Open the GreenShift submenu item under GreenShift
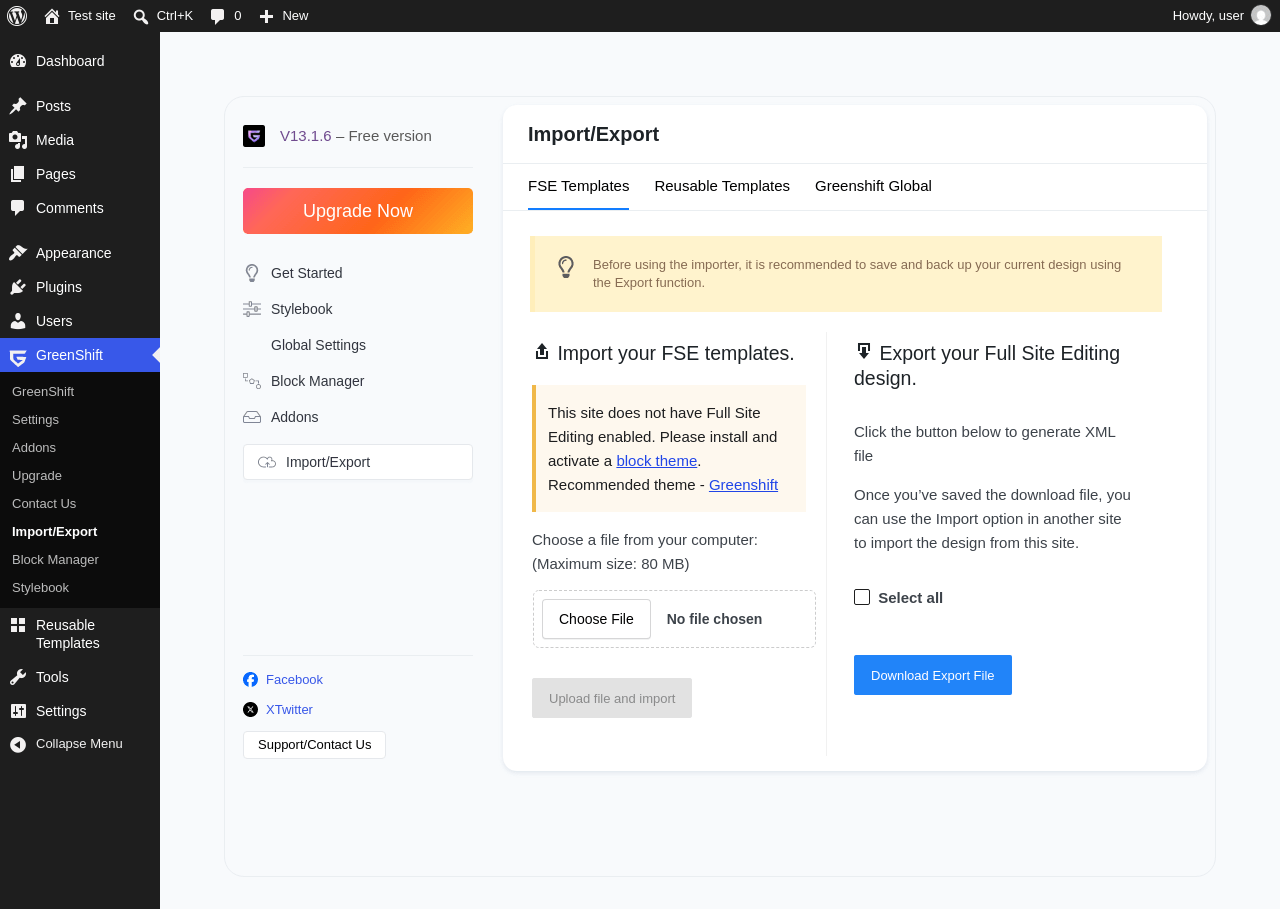 43,392
